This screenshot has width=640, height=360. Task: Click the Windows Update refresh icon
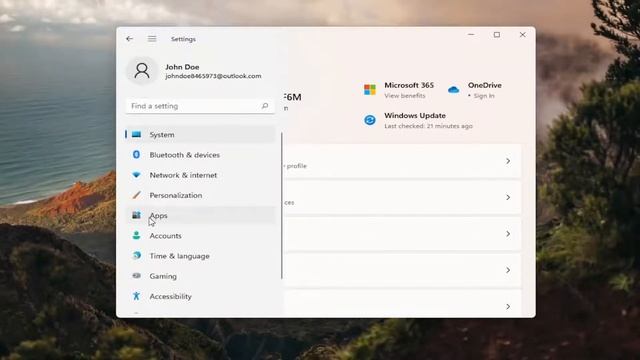370,120
